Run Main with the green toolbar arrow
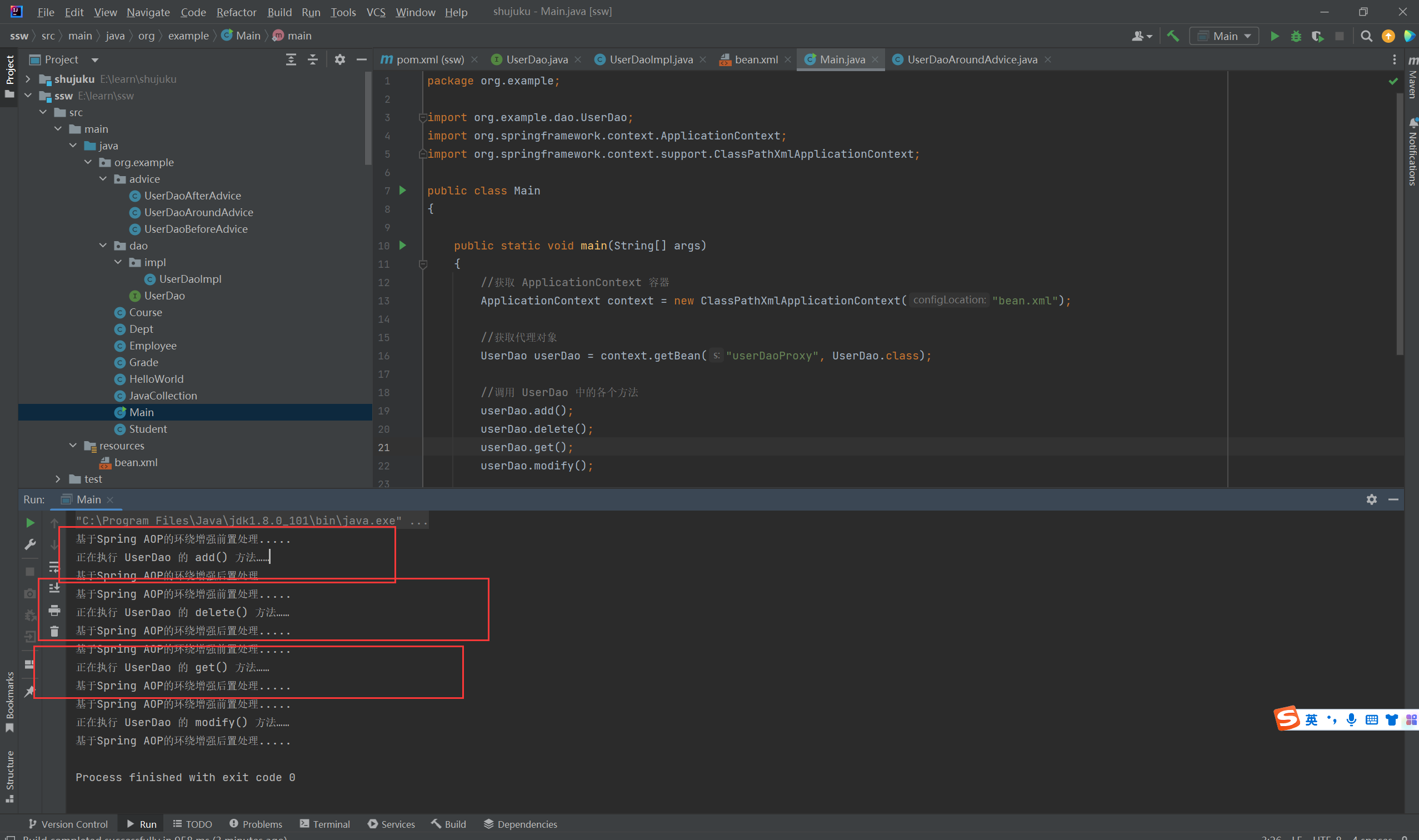This screenshot has height=840, width=1419. [1274, 36]
